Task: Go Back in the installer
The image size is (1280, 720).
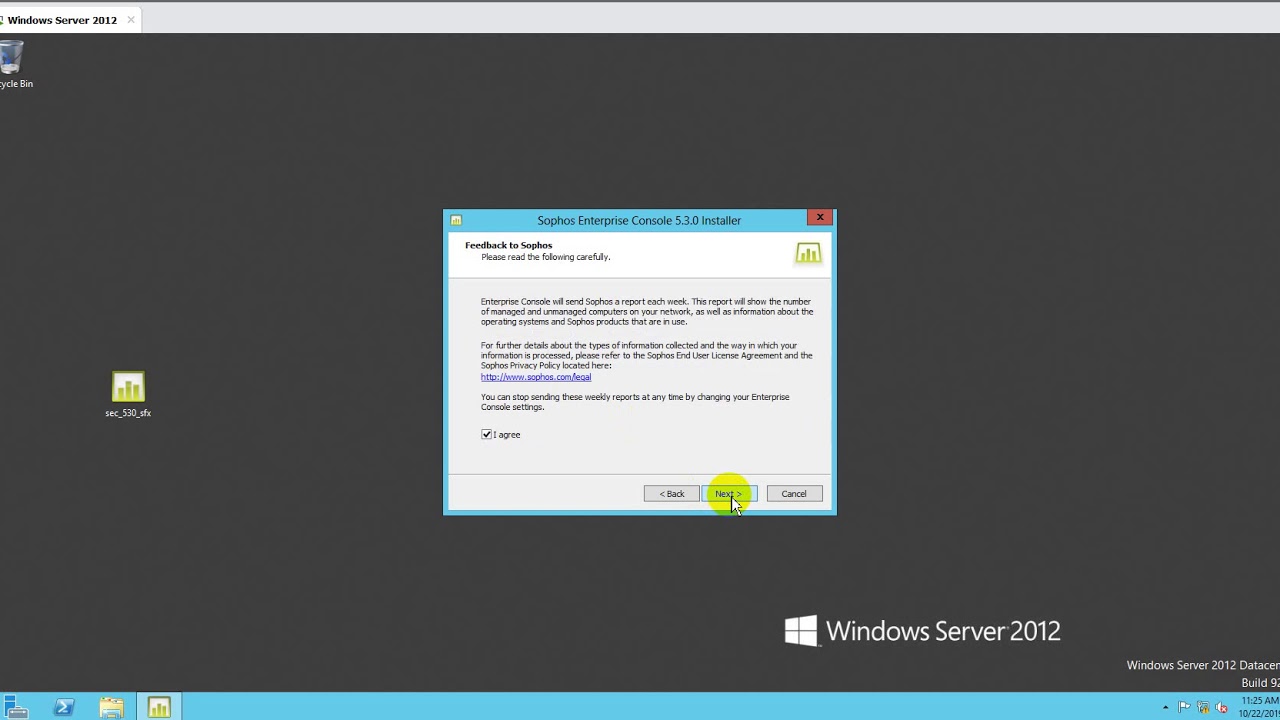Action: tap(672, 494)
